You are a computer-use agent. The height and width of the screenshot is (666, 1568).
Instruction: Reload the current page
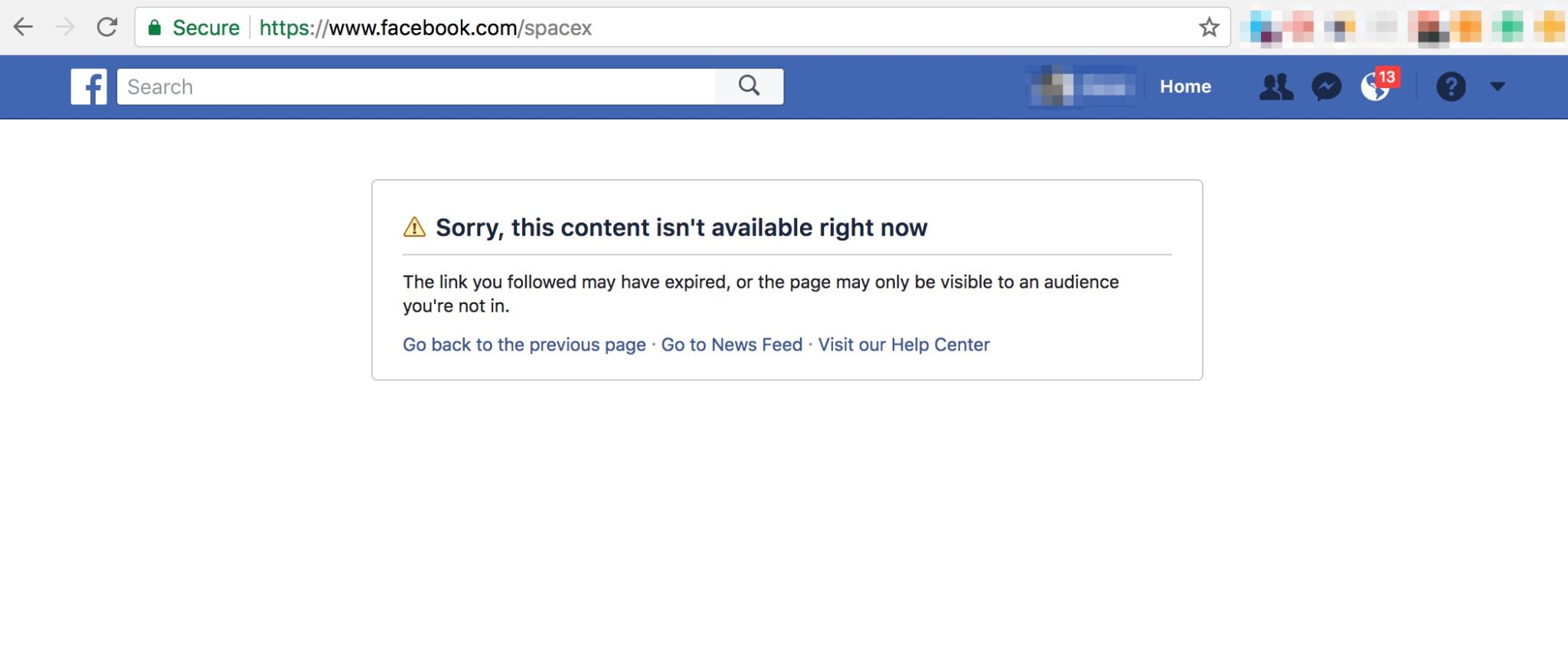[x=107, y=28]
